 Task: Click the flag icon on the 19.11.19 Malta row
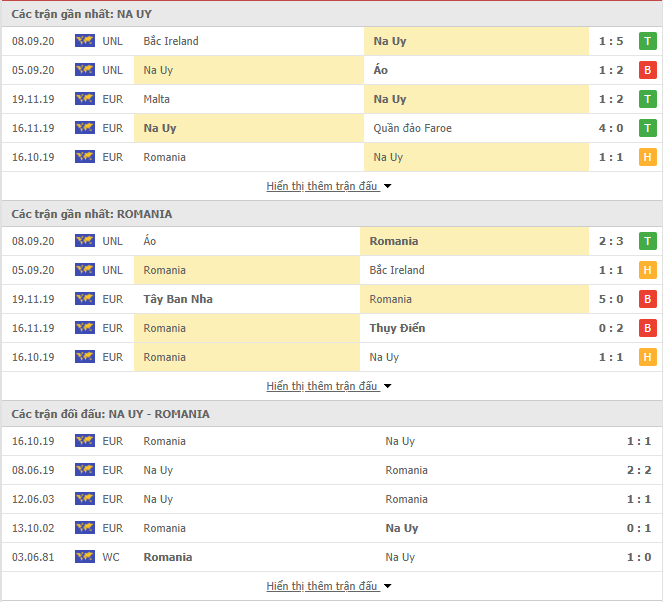[85, 99]
